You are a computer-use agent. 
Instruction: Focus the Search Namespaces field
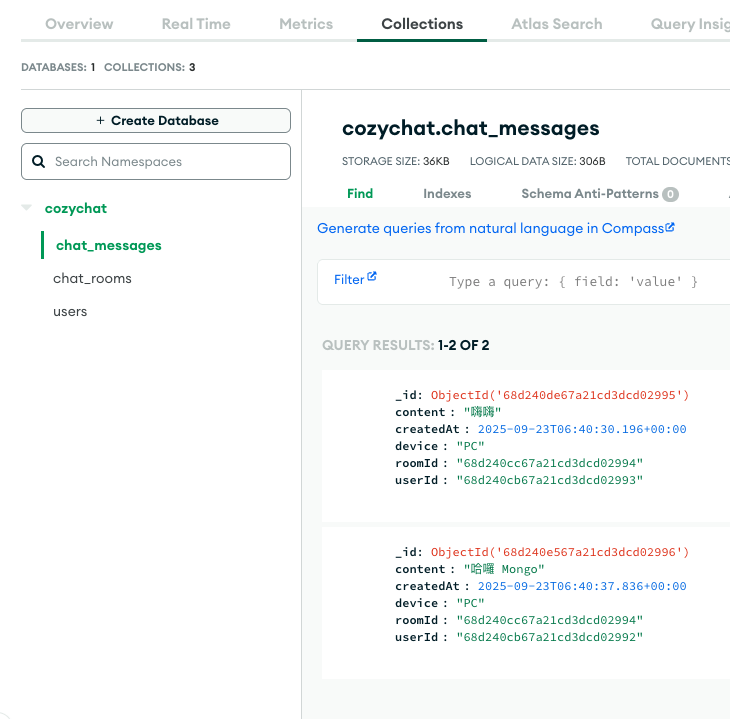click(156, 162)
